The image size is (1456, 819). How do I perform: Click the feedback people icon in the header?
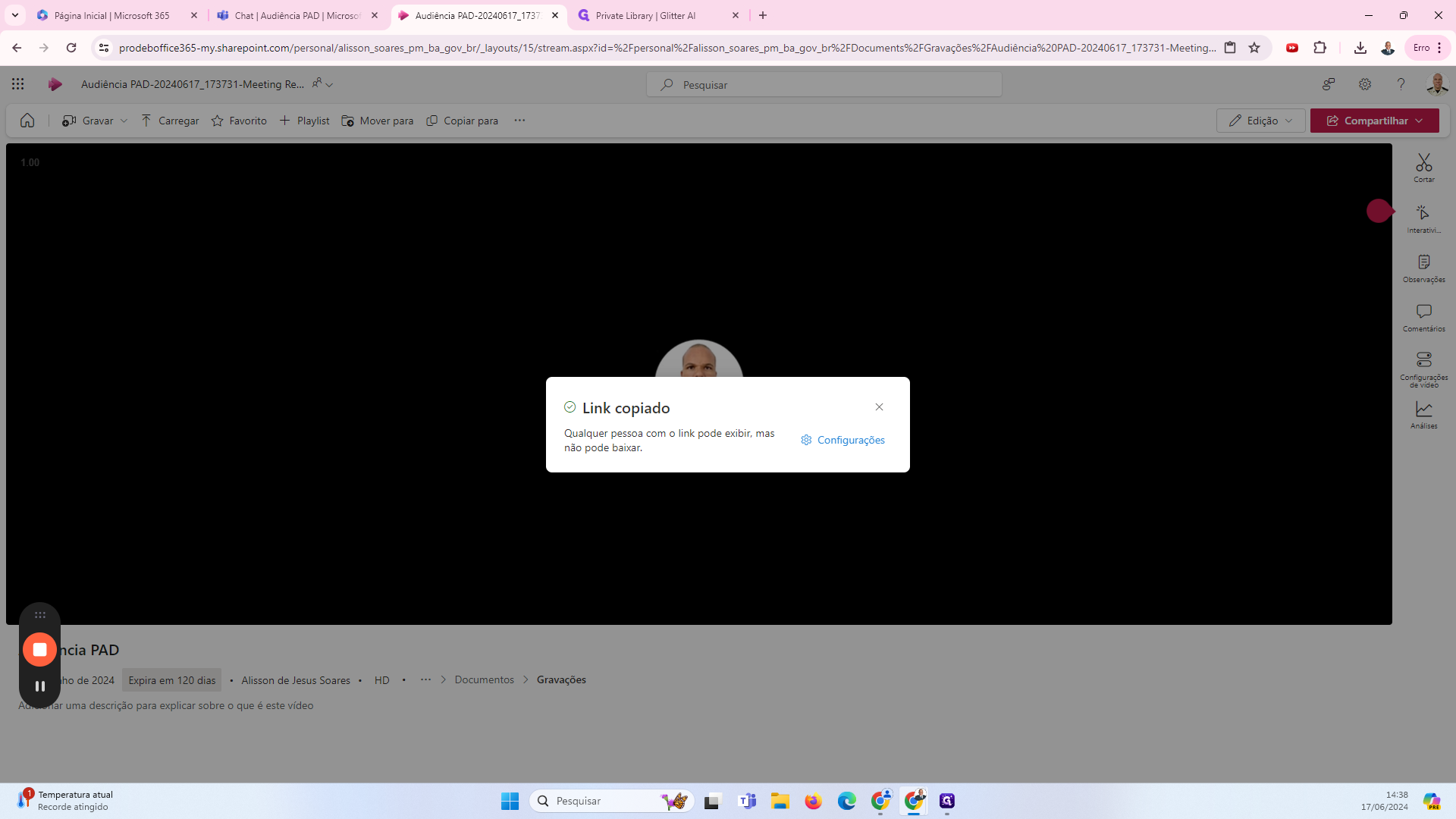(1329, 84)
